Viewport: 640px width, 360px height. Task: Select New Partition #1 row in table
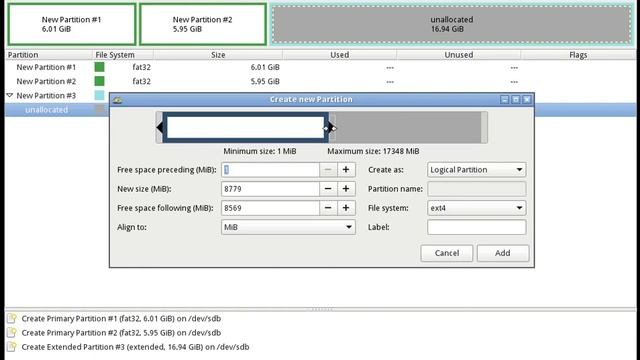click(x=320, y=67)
